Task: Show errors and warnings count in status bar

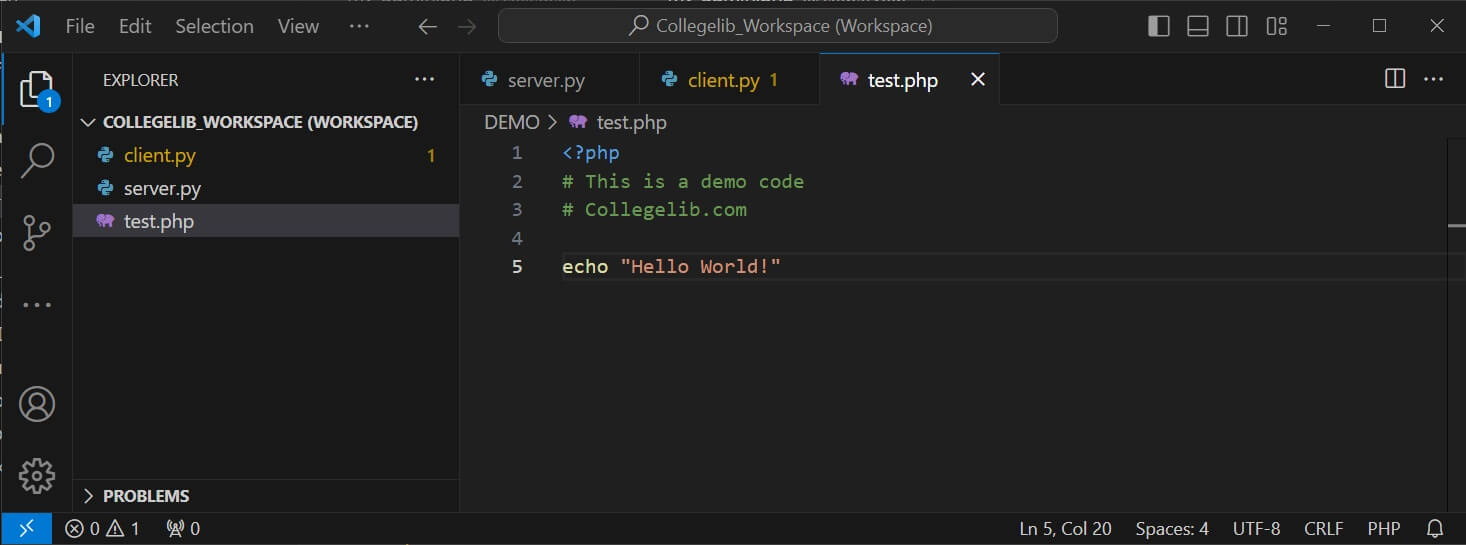Action: pyautogui.click(x=103, y=528)
